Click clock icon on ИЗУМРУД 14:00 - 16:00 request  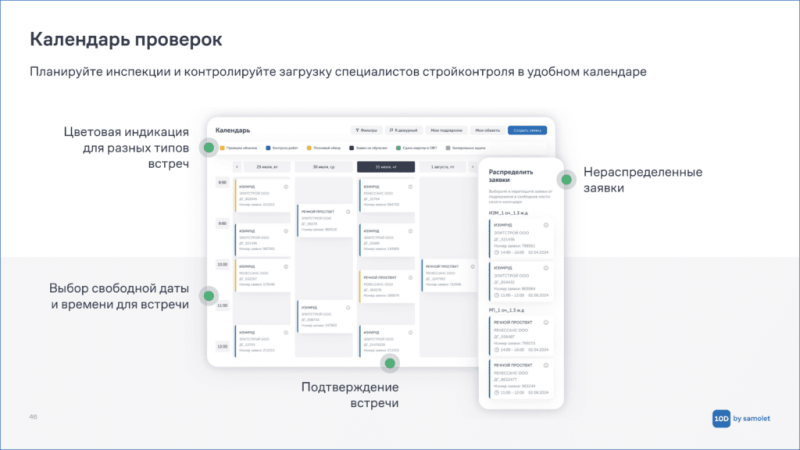[496, 253]
